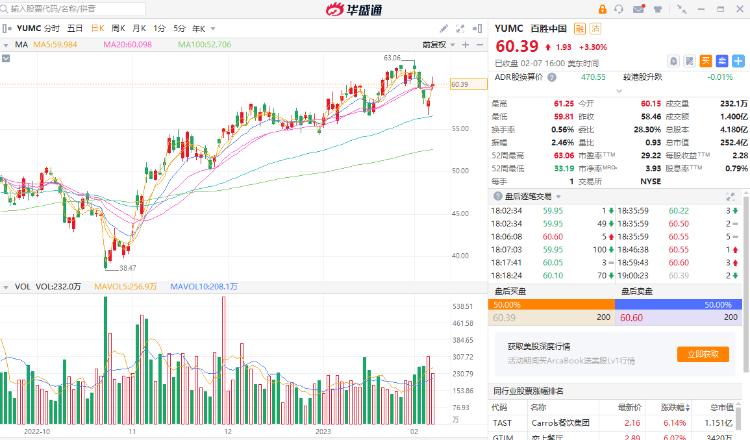Open the orange lock icon in title bar
750x440 pixels.
click(x=602, y=9)
